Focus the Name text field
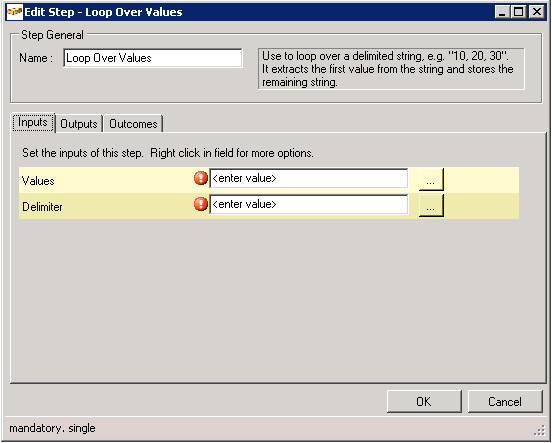Viewport: 552px width, 443px height. tap(153, 58)
